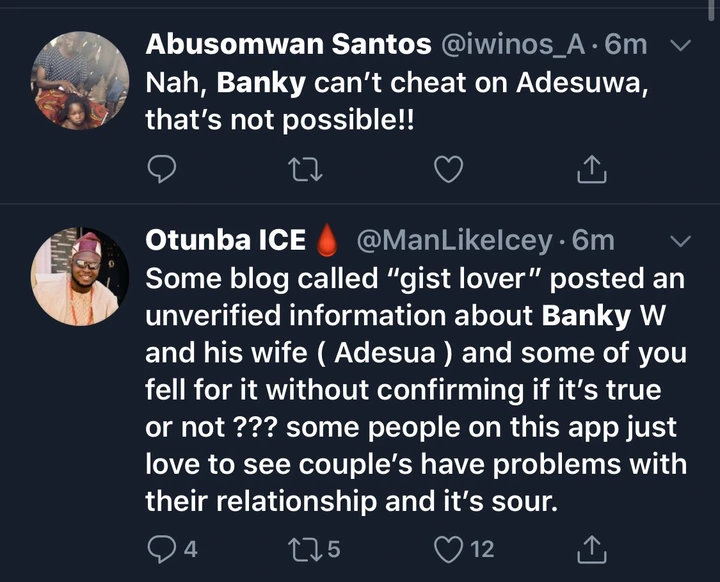Visit Otunba ICE's profile by name
720x582 pixels.
[x=224, y=241]
